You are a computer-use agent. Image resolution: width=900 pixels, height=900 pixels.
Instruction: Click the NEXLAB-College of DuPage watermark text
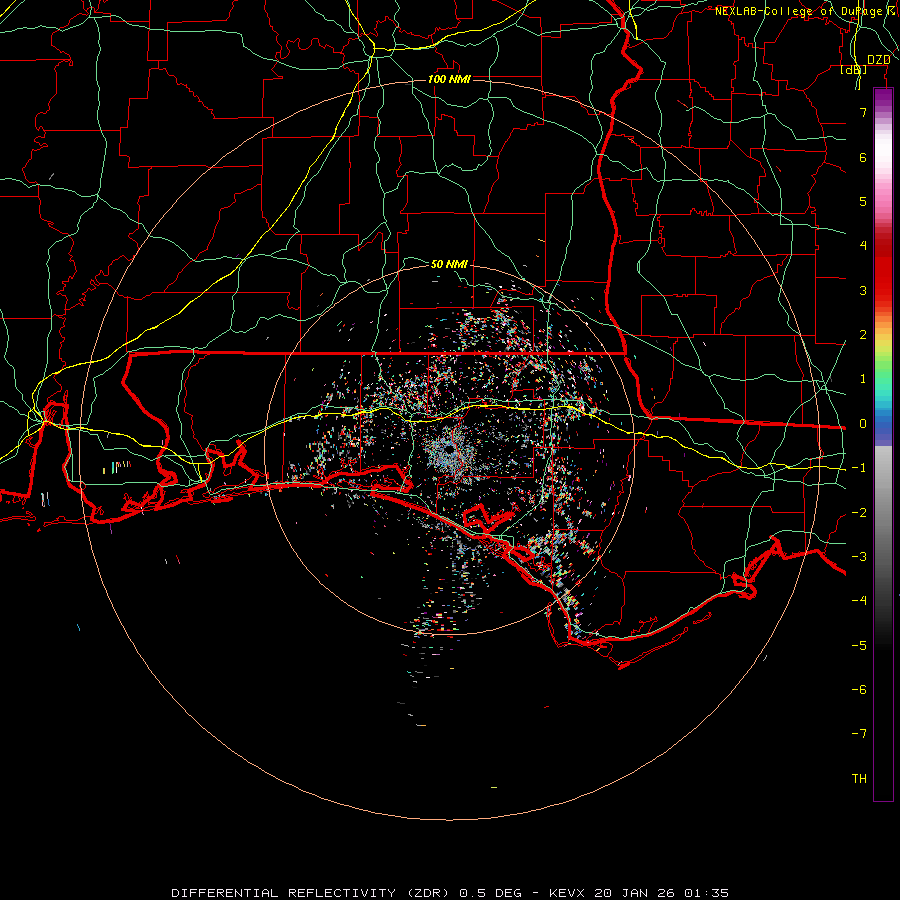tap(798, 11)
